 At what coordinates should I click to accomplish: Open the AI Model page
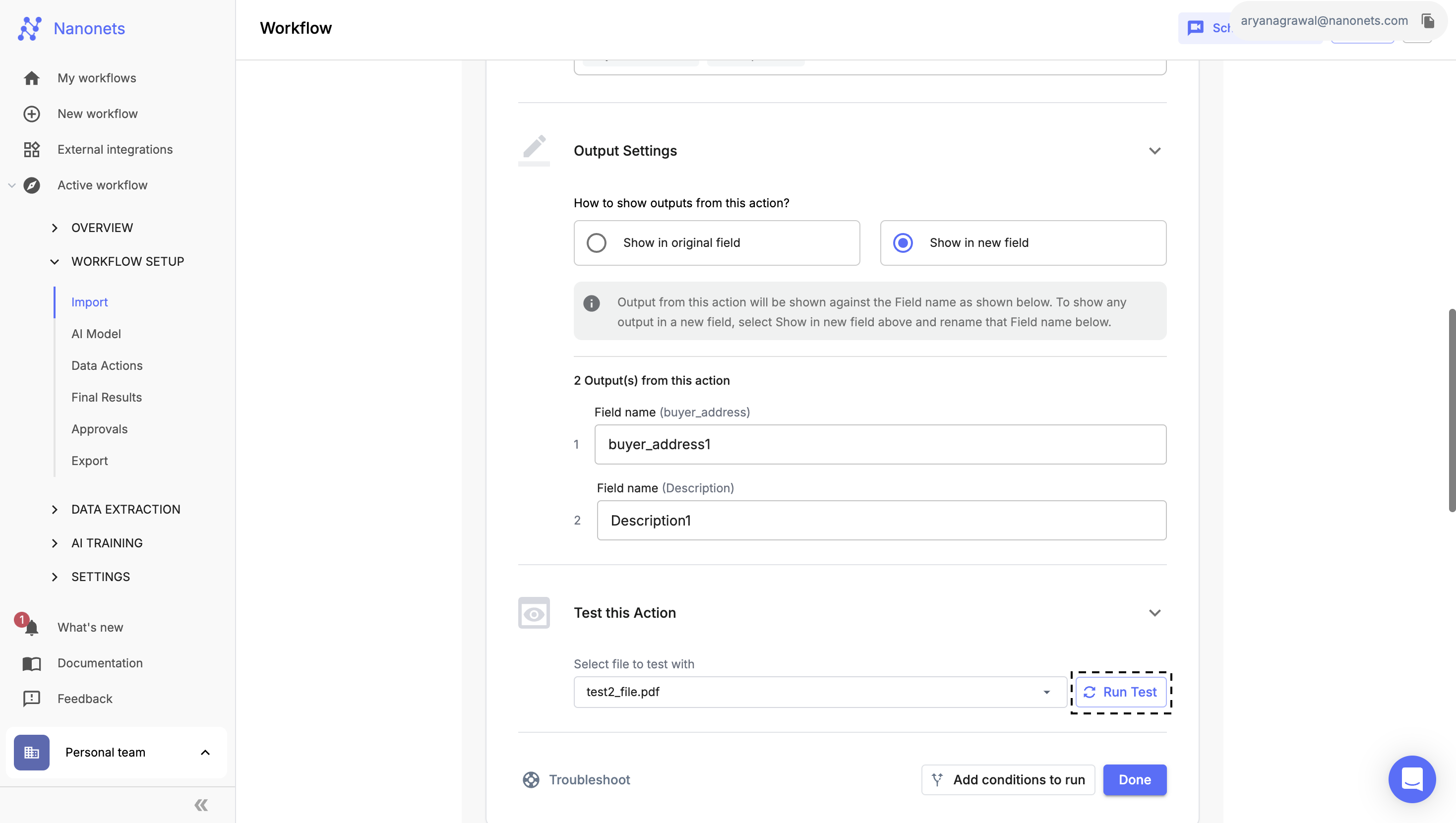point(96,334)
